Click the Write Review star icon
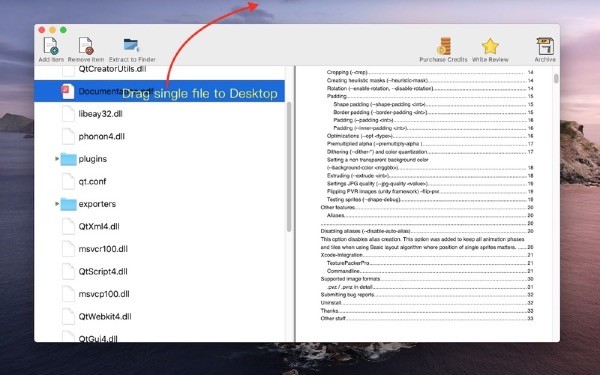This screenshot has width=600, height=375. 490,46
